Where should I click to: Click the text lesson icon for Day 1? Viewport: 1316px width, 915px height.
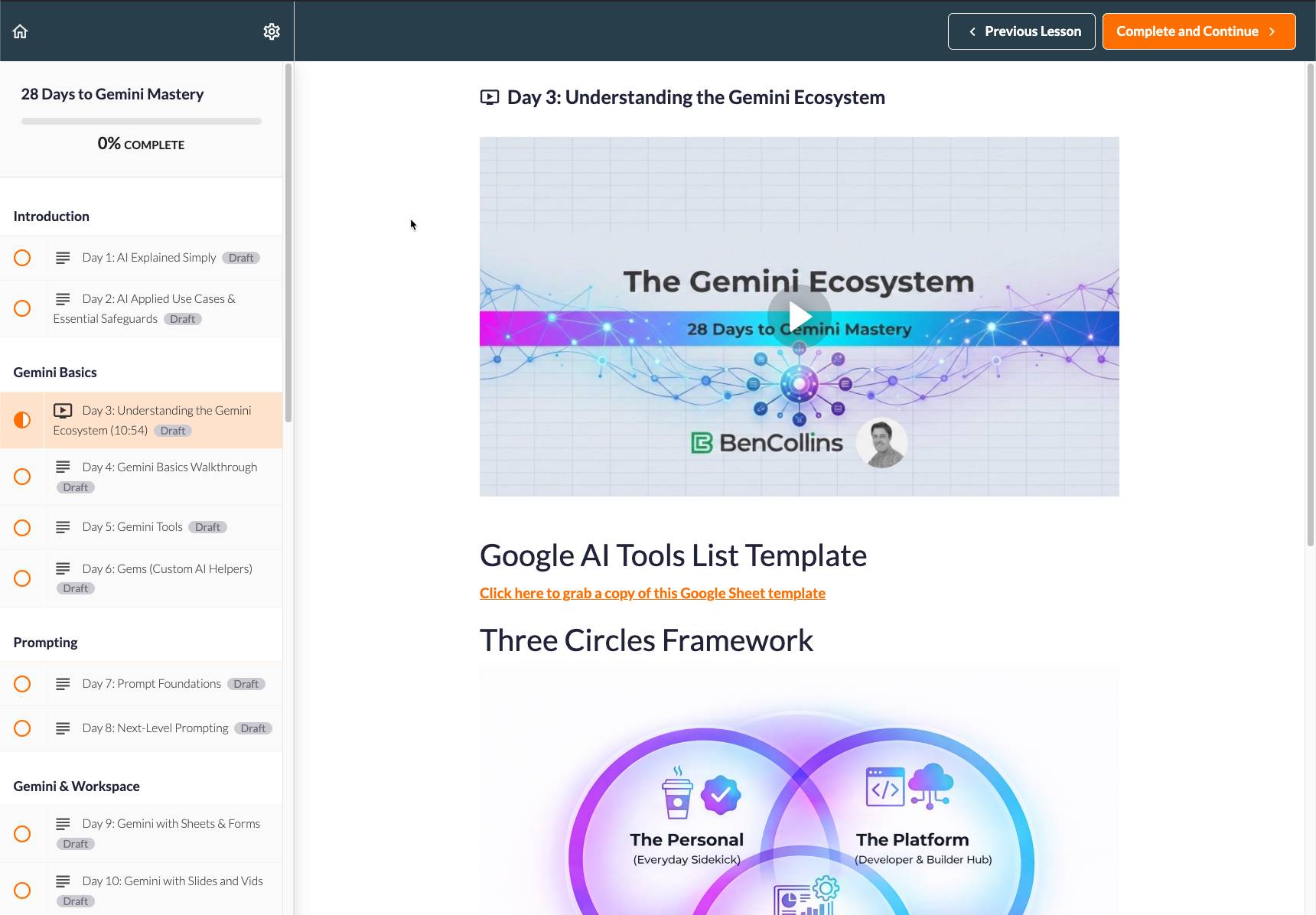[x=63, y=258]
